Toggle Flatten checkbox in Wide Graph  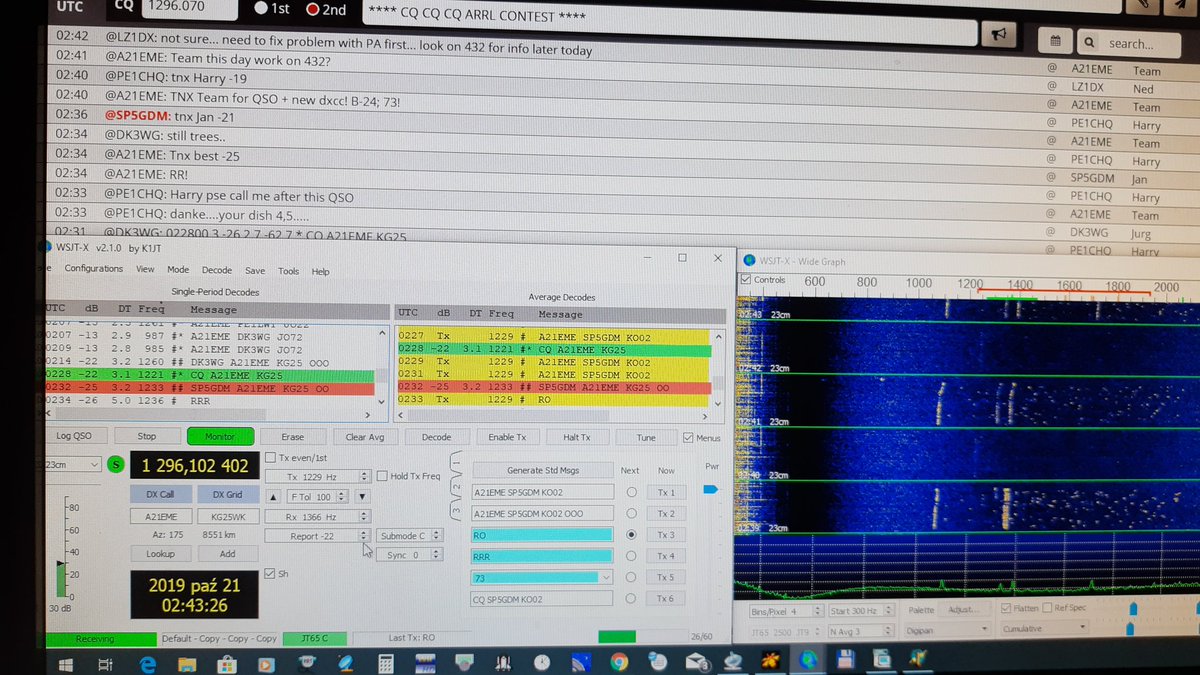click(x=1006, y=608)
